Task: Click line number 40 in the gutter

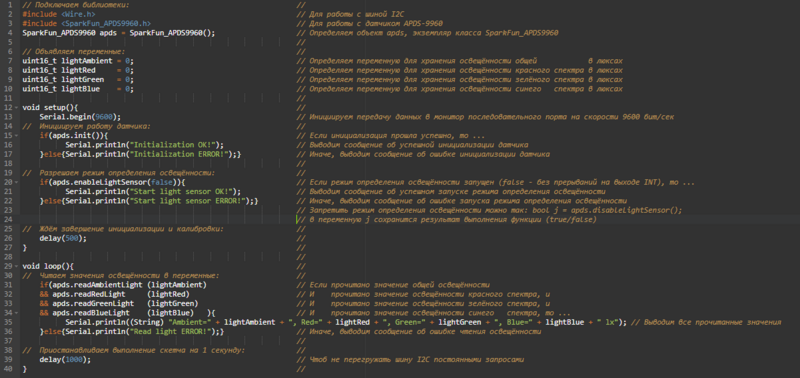Action: pyautogui.click(x=7, y=368)
